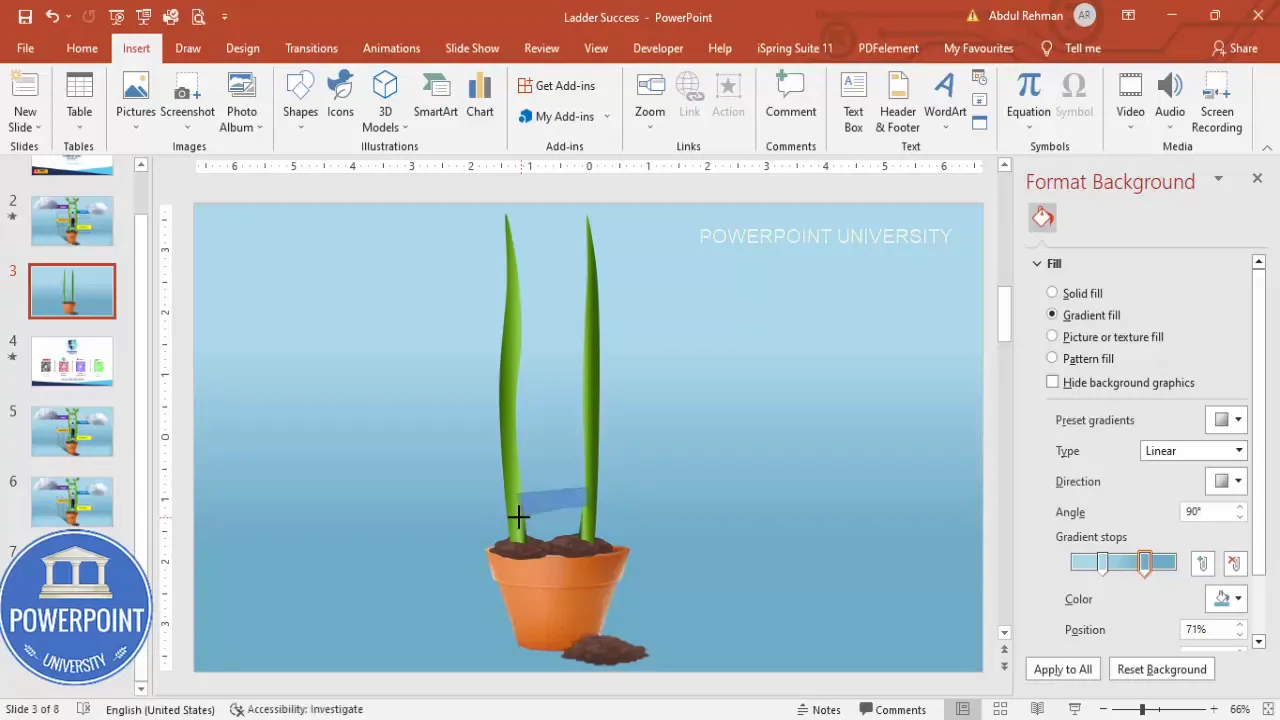
Task: Insert Icons
Action: tap(340, 96)
